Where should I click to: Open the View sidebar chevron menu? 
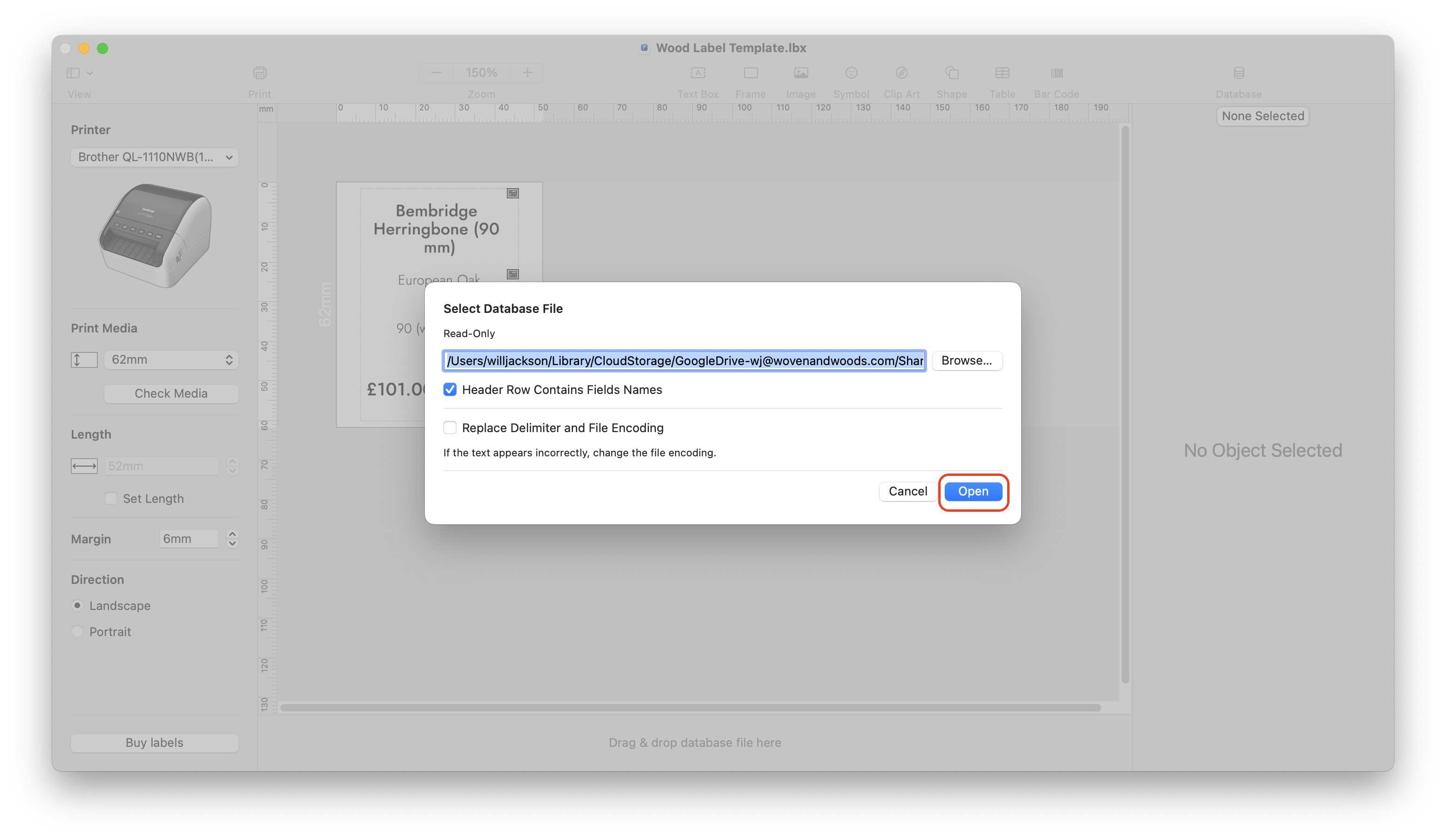point(89,73)
